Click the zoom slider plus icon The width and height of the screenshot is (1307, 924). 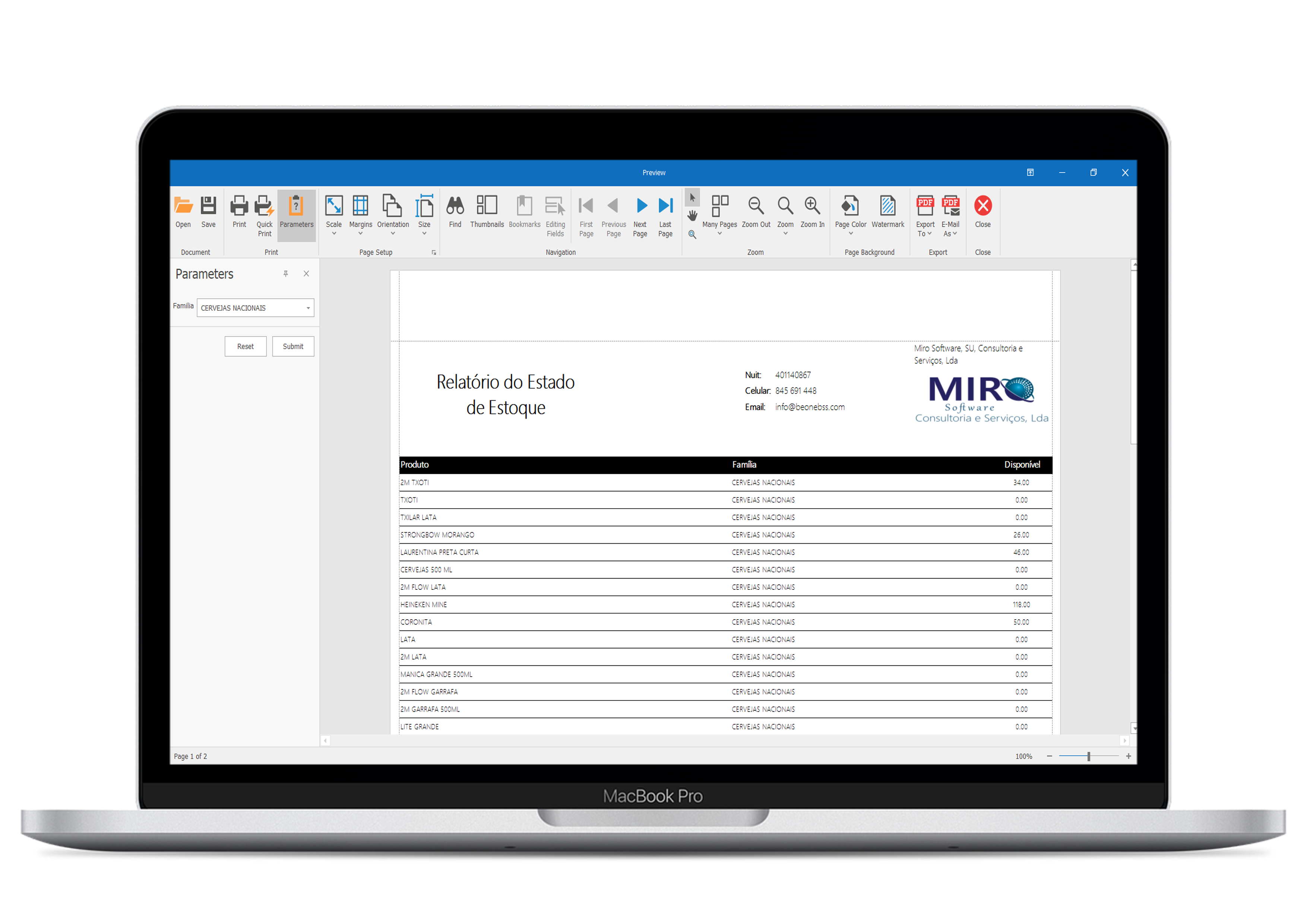(x=1128, y=756)
